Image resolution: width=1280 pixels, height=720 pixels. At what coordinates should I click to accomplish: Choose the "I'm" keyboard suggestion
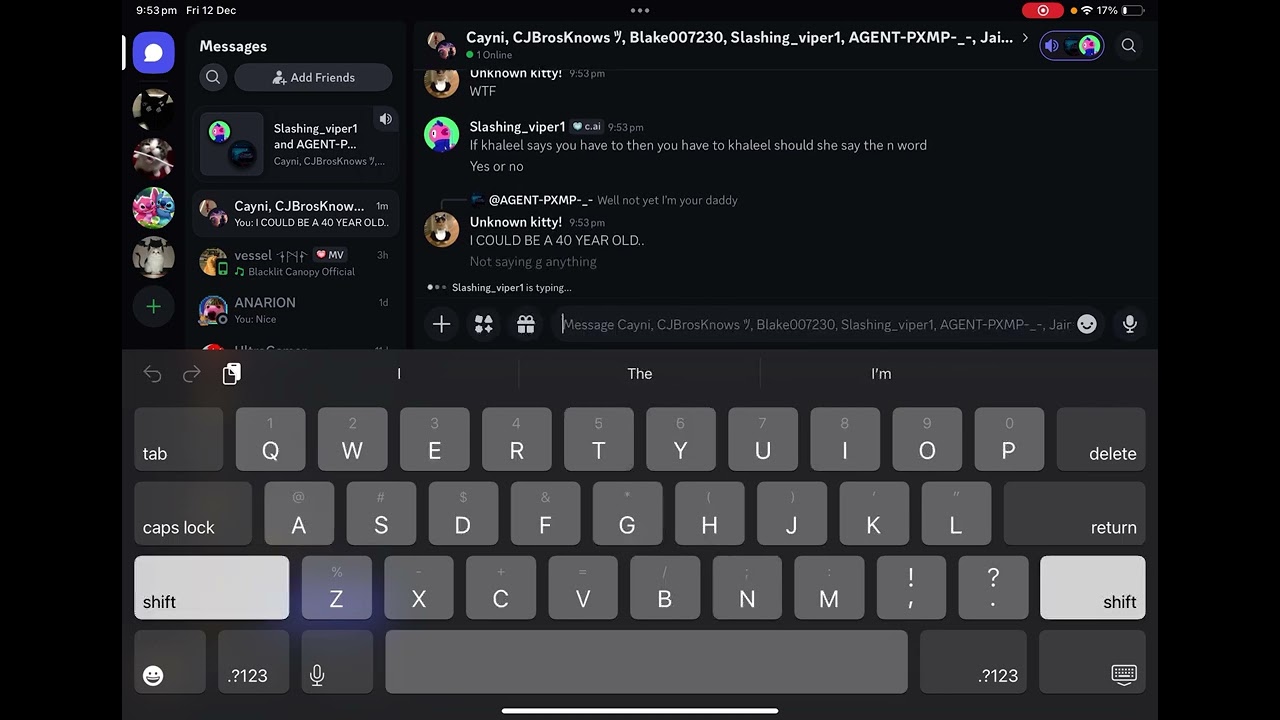881,373
